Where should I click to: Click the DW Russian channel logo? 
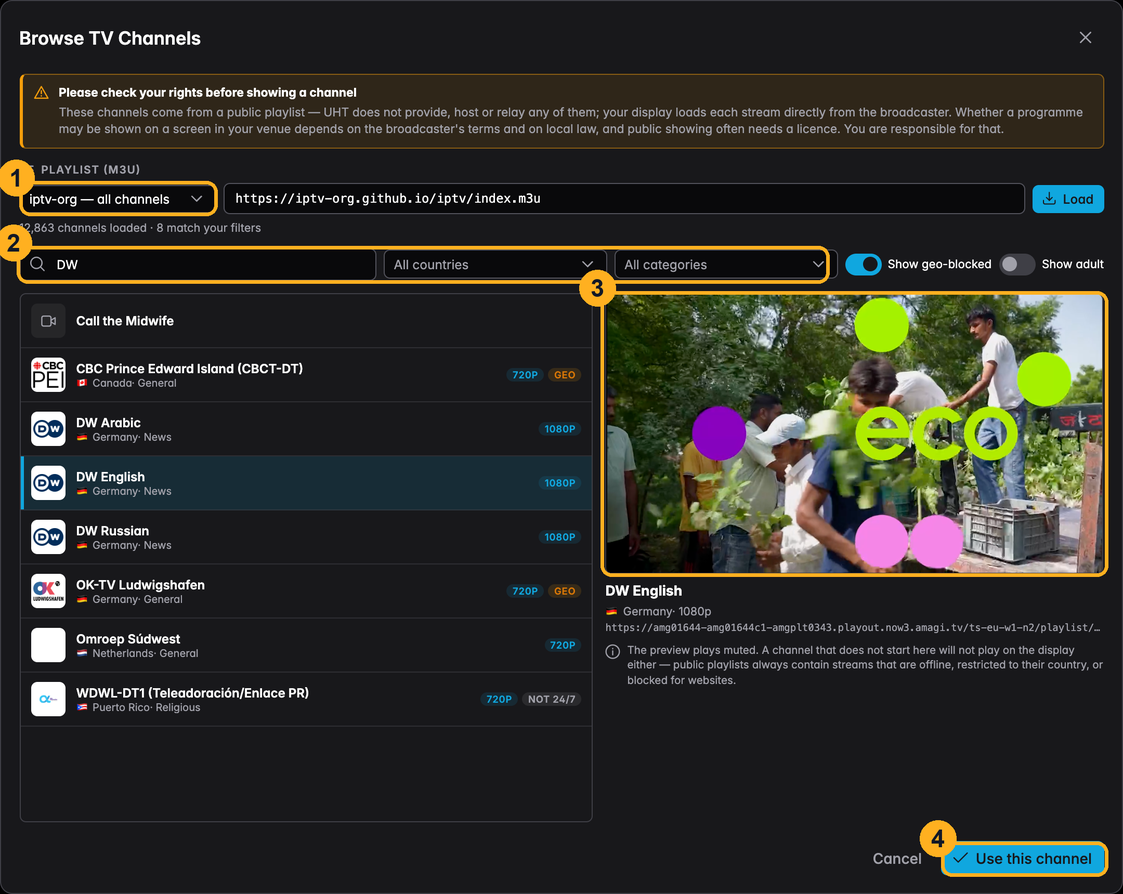48,537
